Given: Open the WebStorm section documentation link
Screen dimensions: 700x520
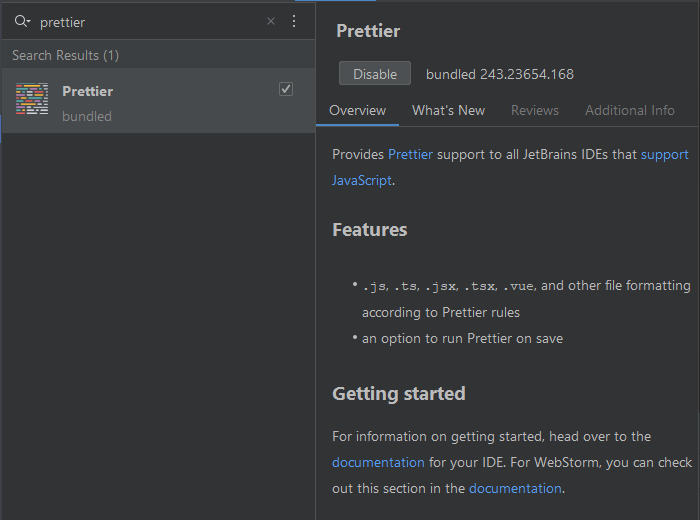Looking at the screenshot, I should click(515, 488).
